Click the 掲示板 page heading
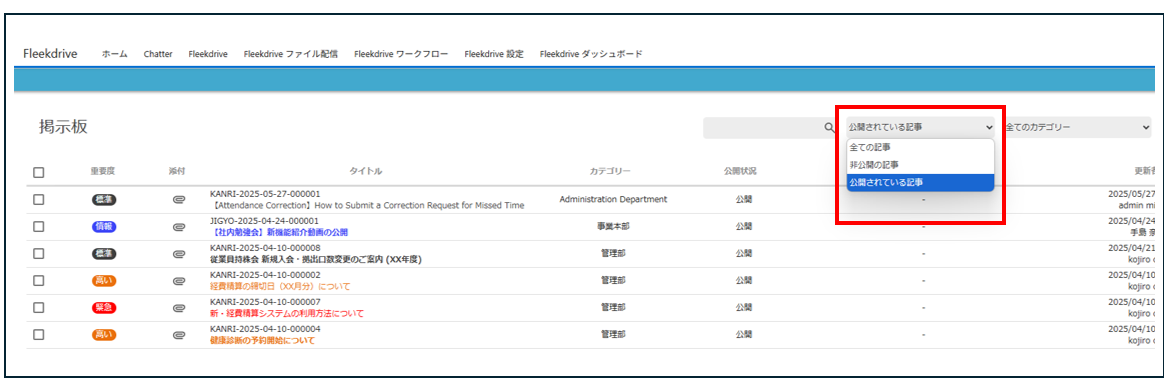This screenshot has width=1167, height=382. click(x=63, y=127)
